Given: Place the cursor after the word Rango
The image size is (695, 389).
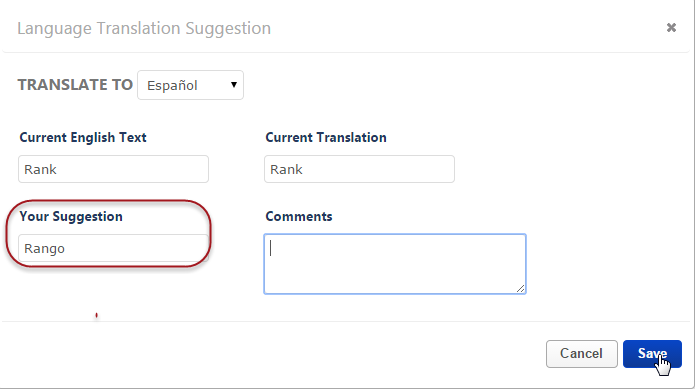Looking at the screenshot, I should coord(66,249).
